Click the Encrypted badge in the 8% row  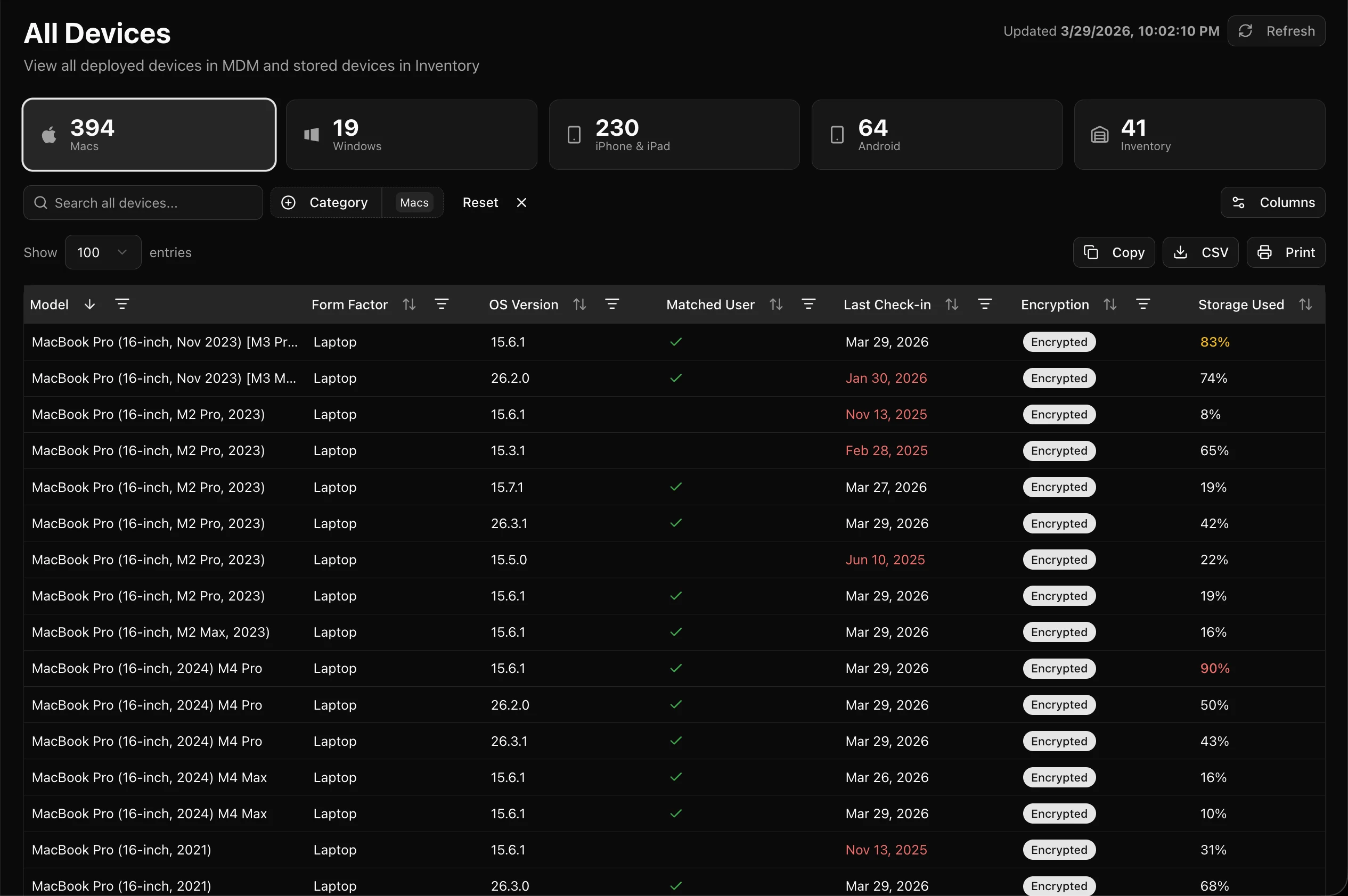(x=1059, y=414)
